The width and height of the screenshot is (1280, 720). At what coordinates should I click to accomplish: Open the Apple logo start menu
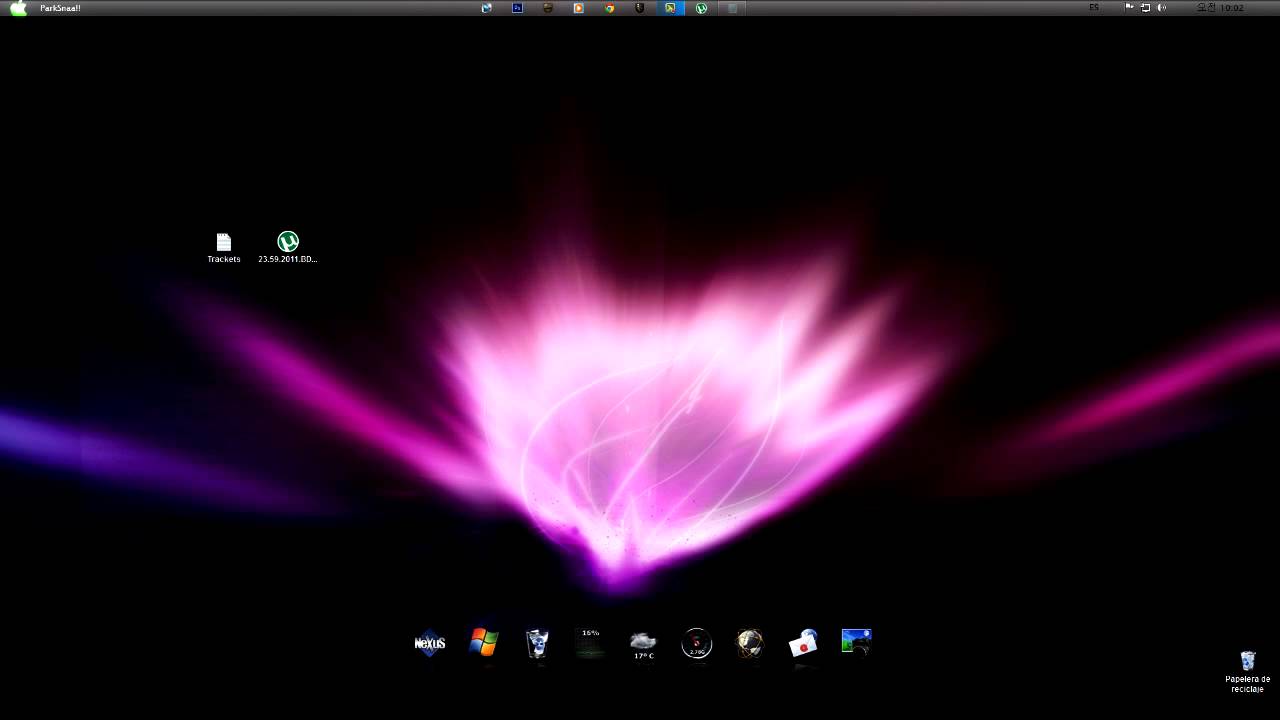pyautogui.click(x=18, y=7)
